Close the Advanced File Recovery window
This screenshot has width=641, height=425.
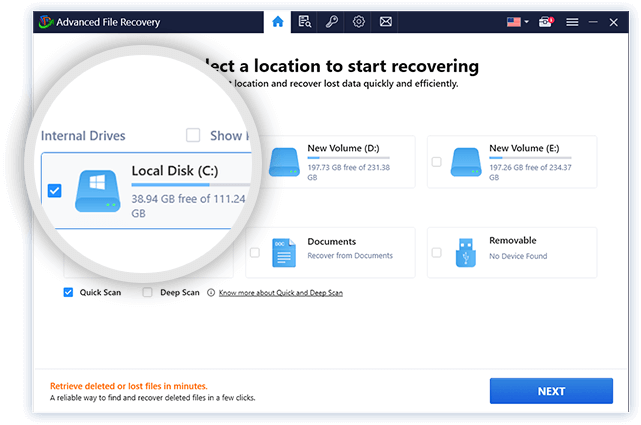(614, 22)
